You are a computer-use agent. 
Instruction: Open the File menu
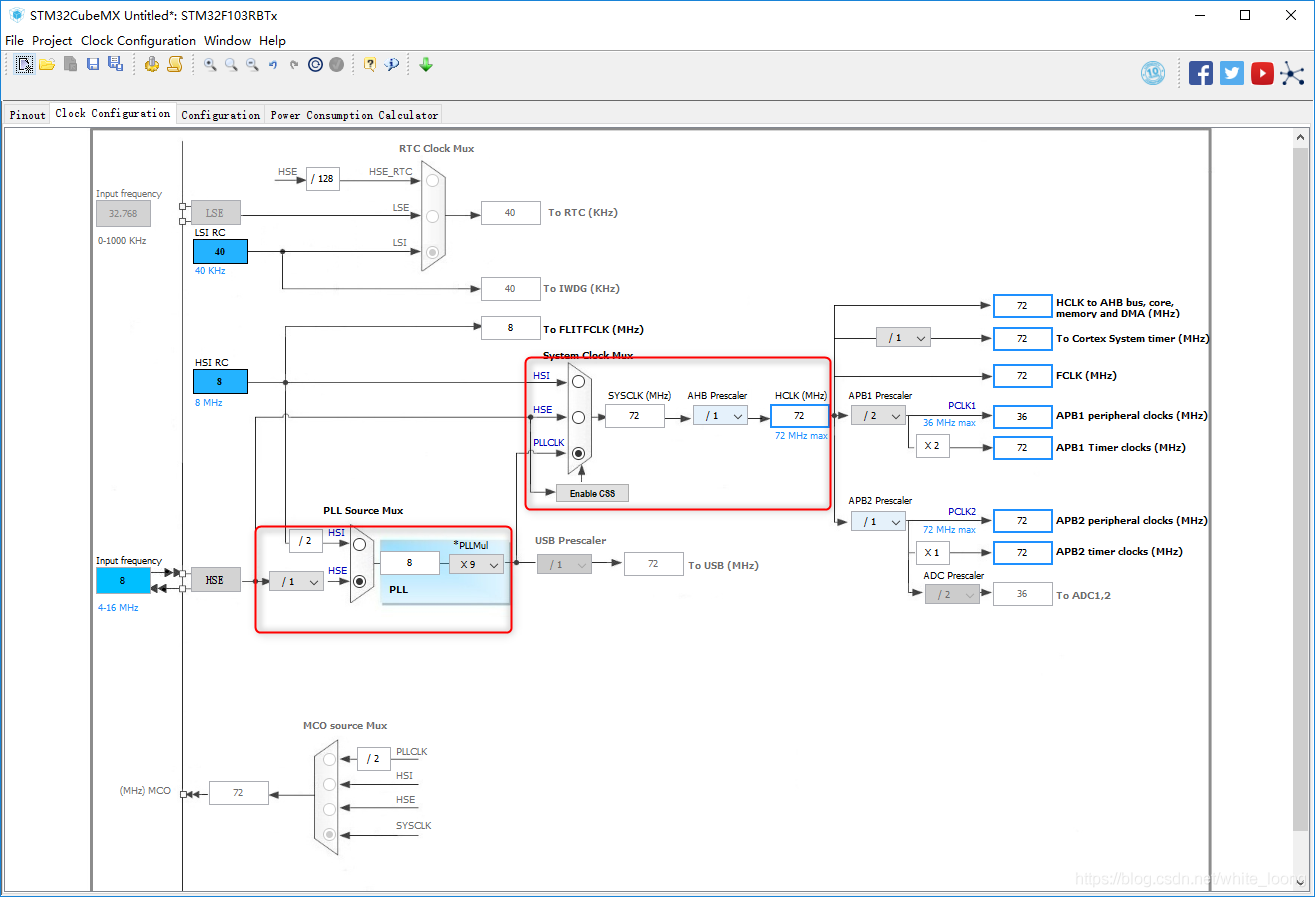(14, 41)
